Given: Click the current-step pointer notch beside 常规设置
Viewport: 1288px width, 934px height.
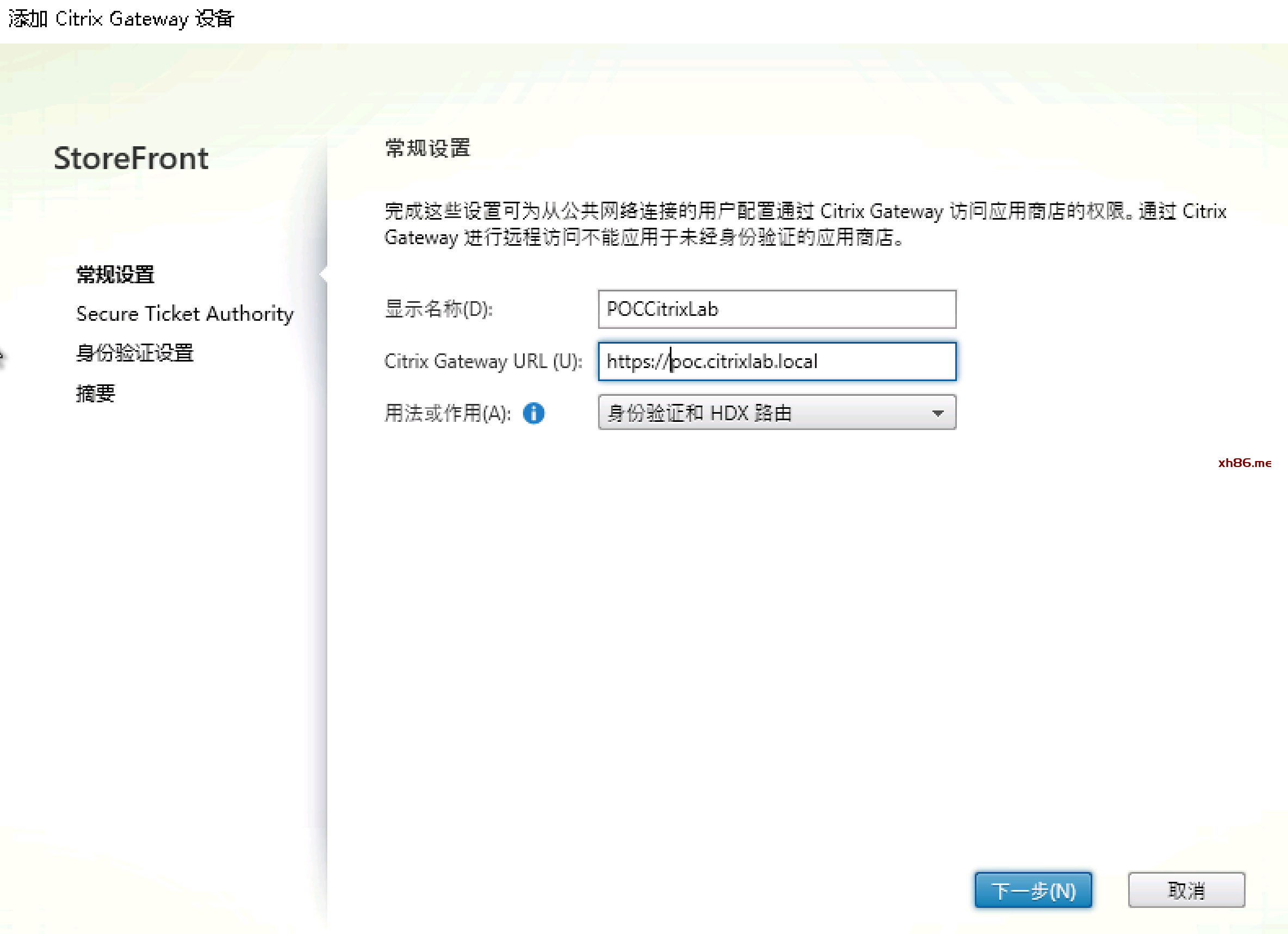Looking at the screenshot, I should click(323, 274).
